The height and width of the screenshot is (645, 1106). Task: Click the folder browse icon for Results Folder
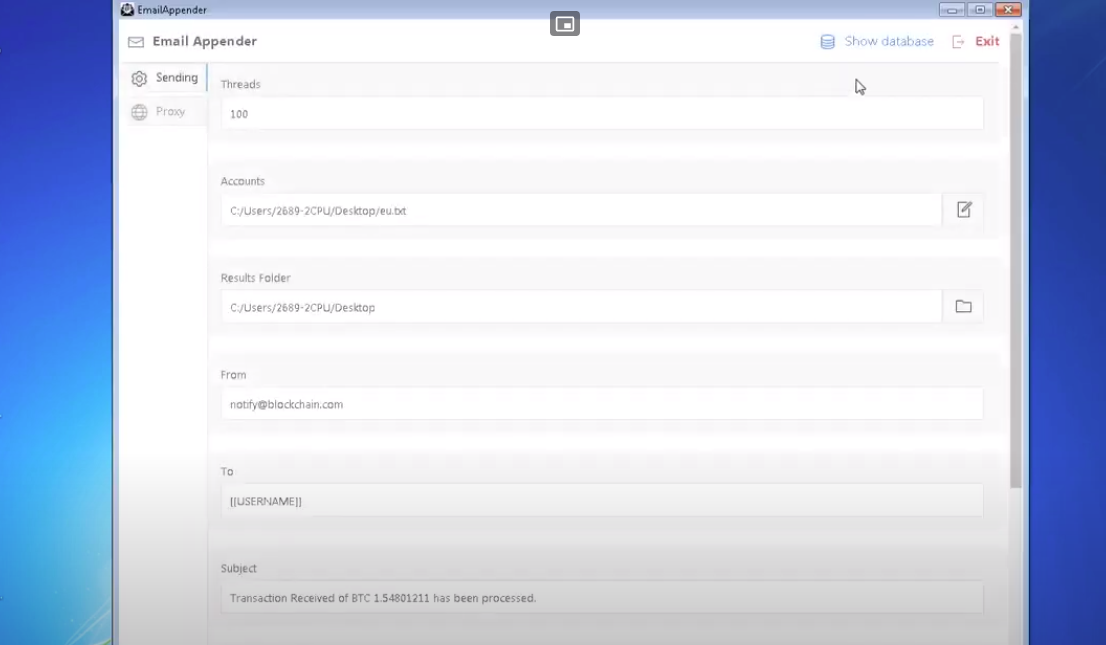point(962,306)
